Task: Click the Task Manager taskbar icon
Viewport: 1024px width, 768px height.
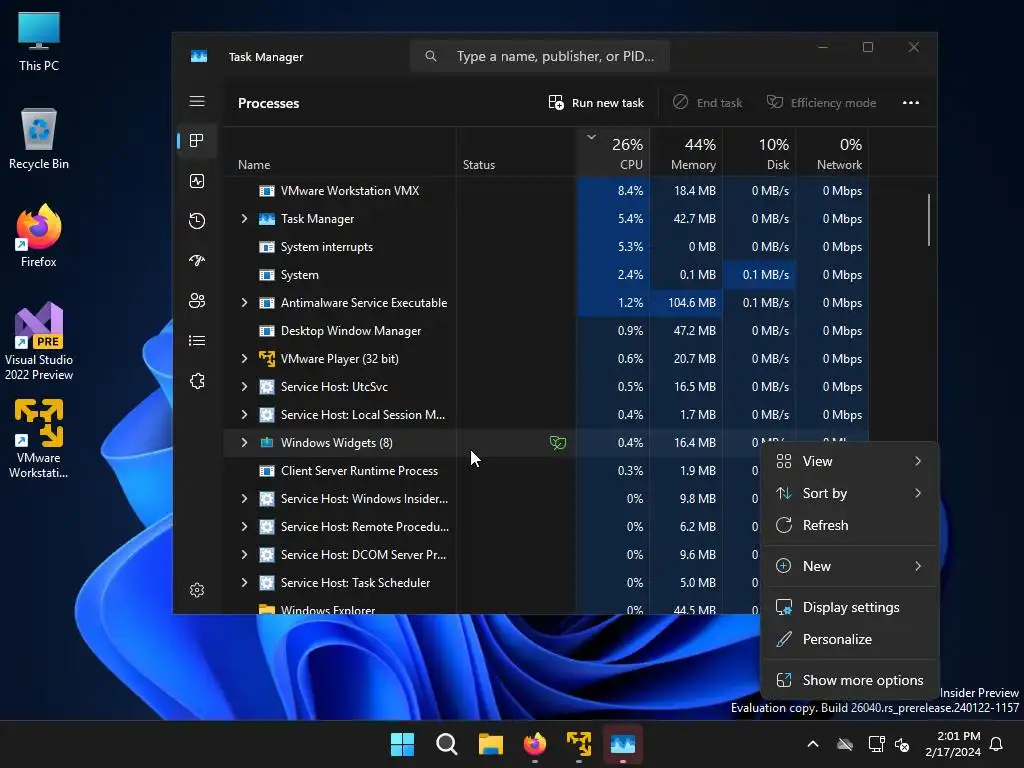Action: pos(622,744)
